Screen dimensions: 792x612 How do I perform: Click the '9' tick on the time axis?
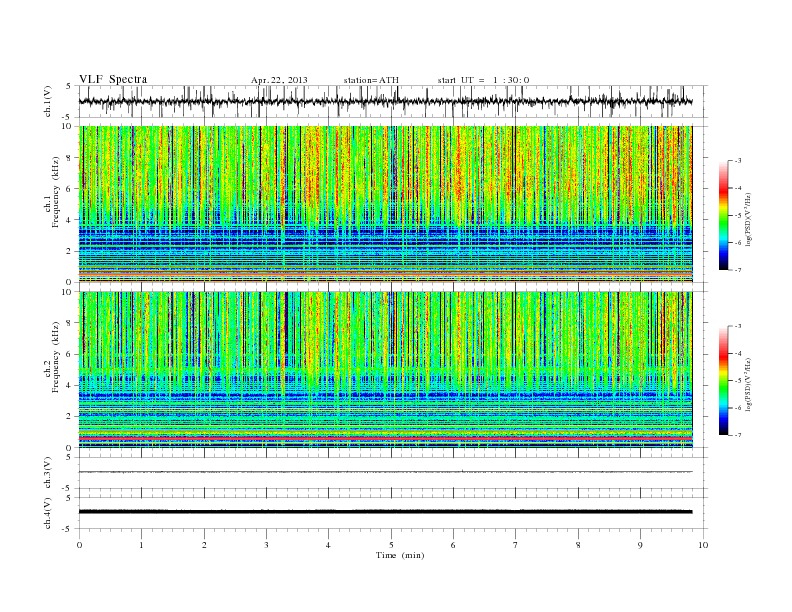click(640, 545)
